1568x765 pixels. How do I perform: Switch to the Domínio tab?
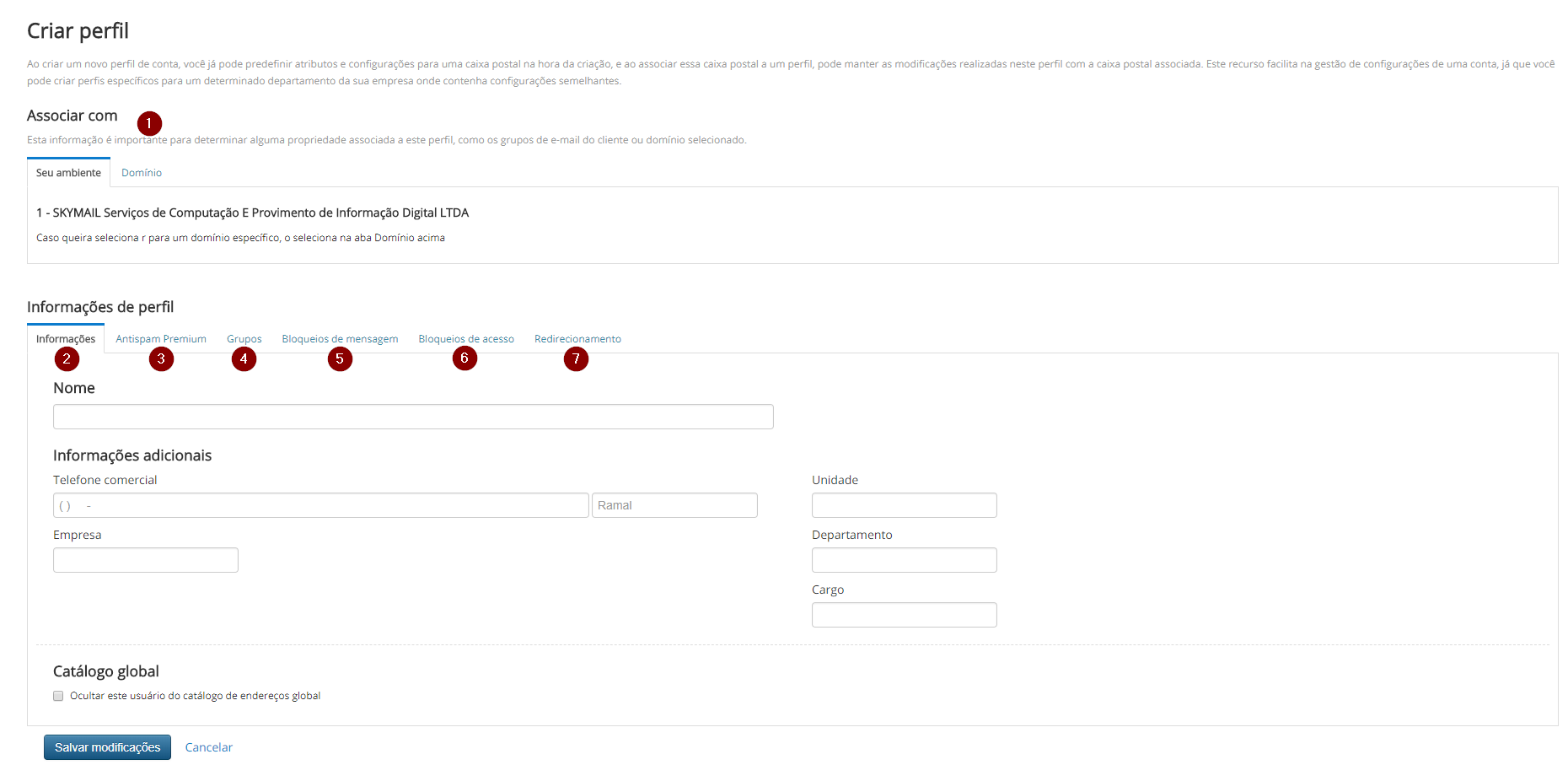pyautogui.click(x=142, y=173)
